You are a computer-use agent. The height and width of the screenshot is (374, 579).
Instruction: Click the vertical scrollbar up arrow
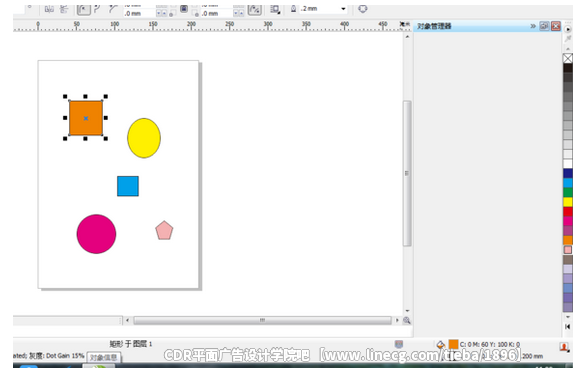pos(407,37)
